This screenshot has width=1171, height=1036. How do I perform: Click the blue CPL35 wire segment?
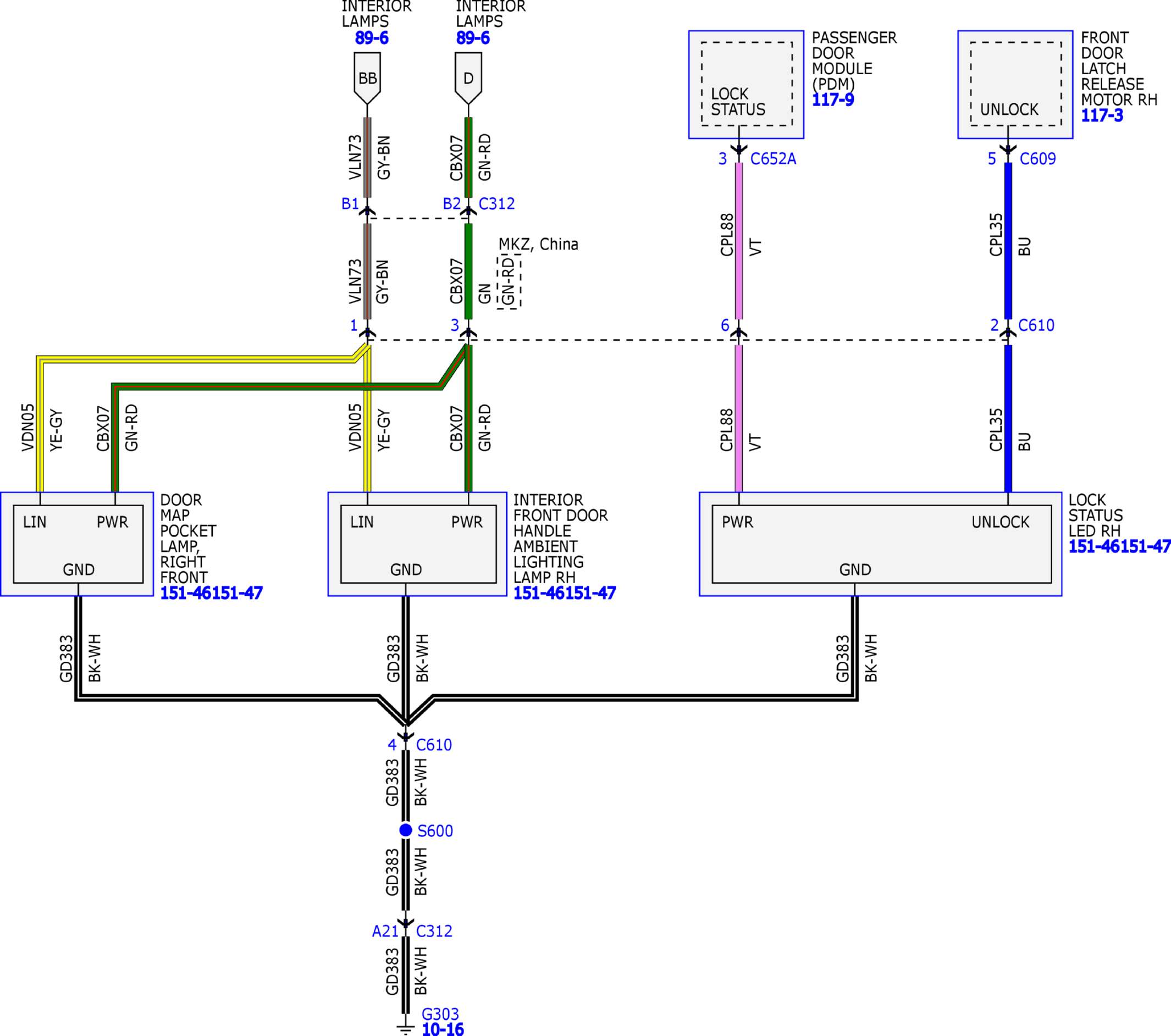[1008, 241]
